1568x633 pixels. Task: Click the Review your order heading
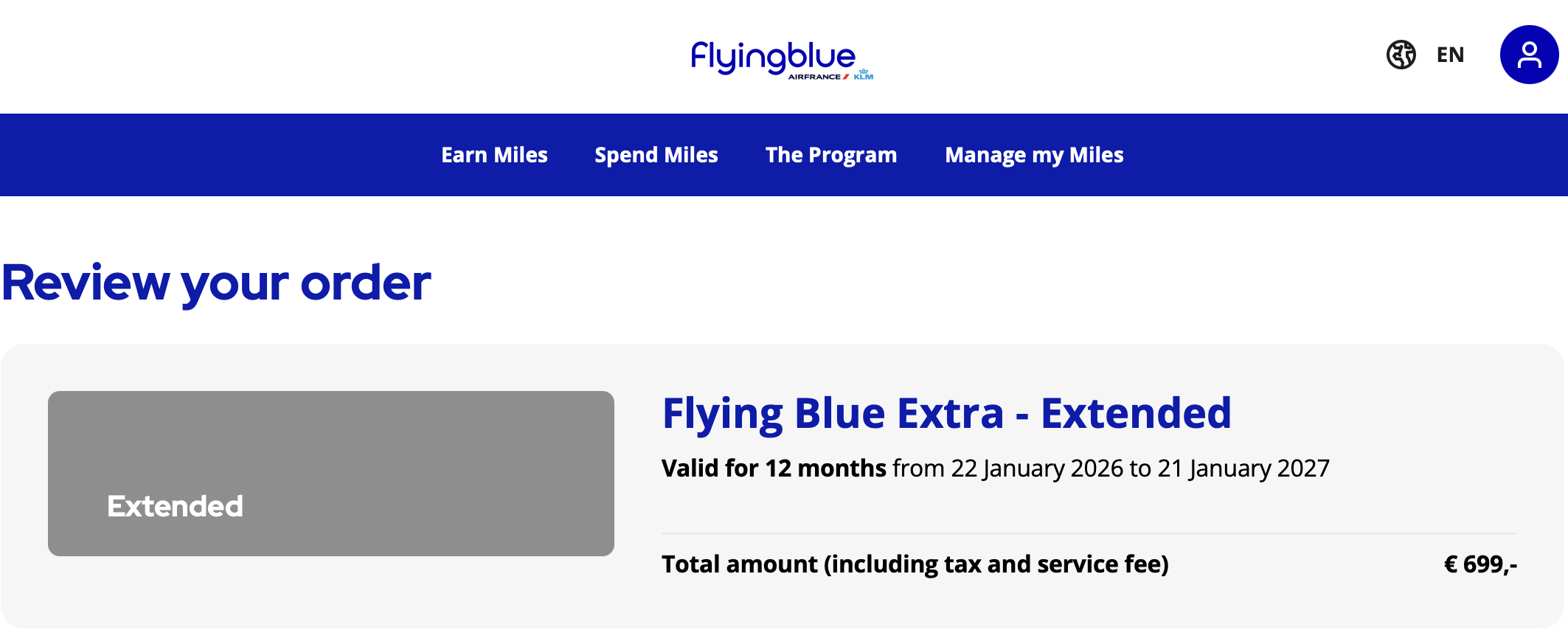tap(216, 282)
